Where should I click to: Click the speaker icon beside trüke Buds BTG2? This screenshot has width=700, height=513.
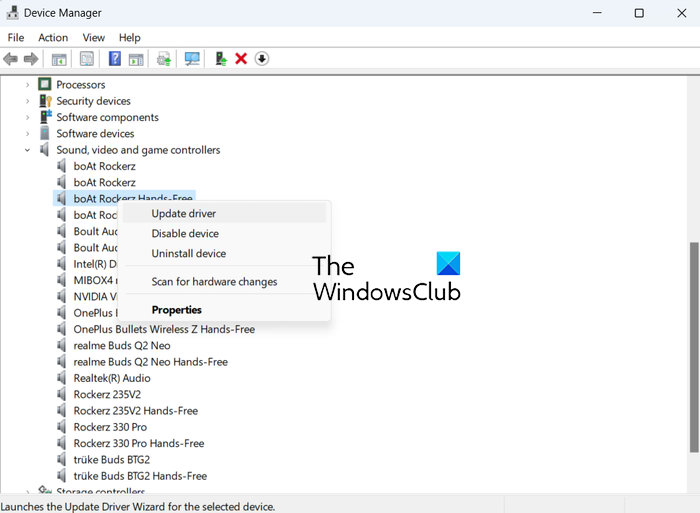(x=62, y=459)
